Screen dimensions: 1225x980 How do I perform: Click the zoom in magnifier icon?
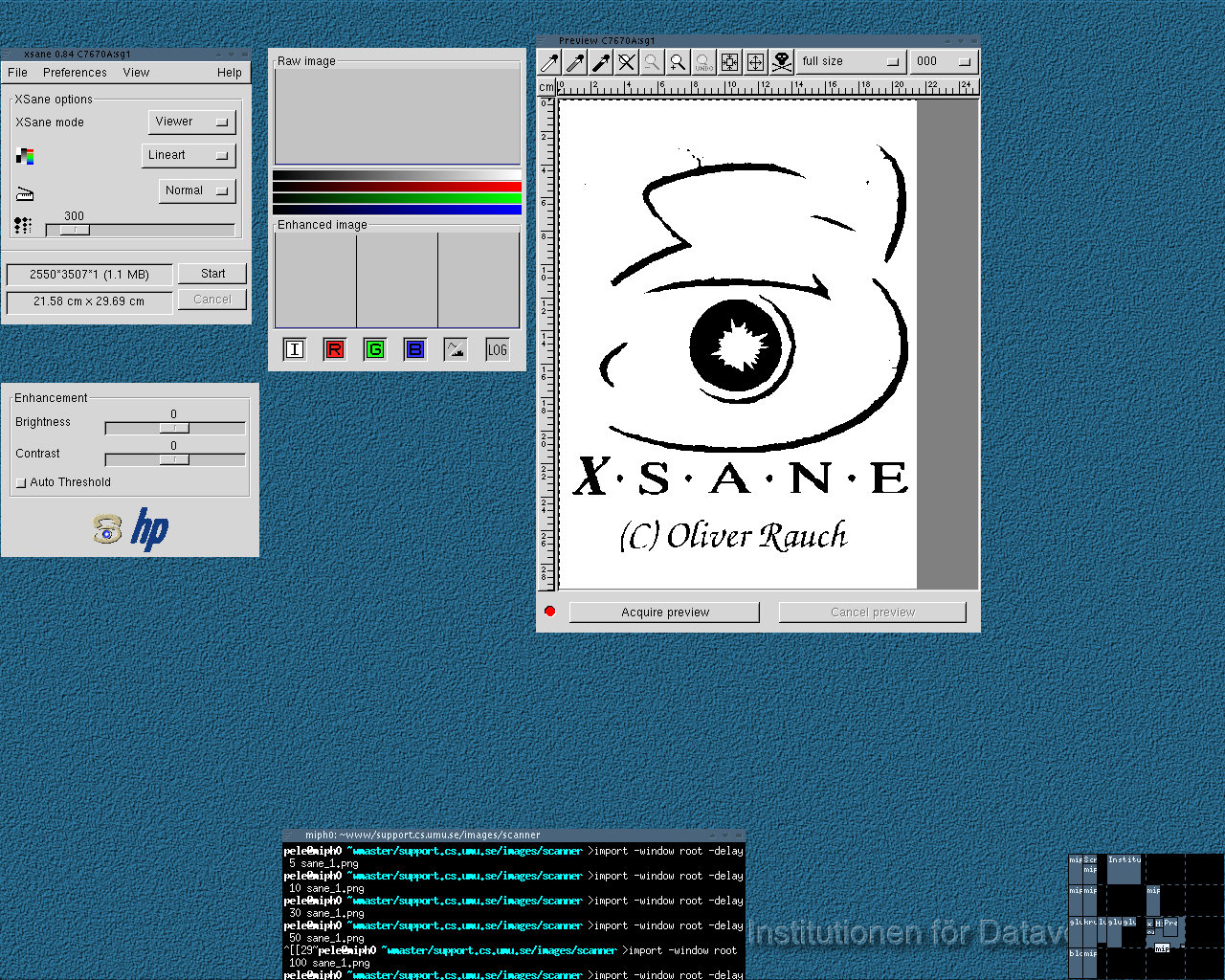point(679,62)
